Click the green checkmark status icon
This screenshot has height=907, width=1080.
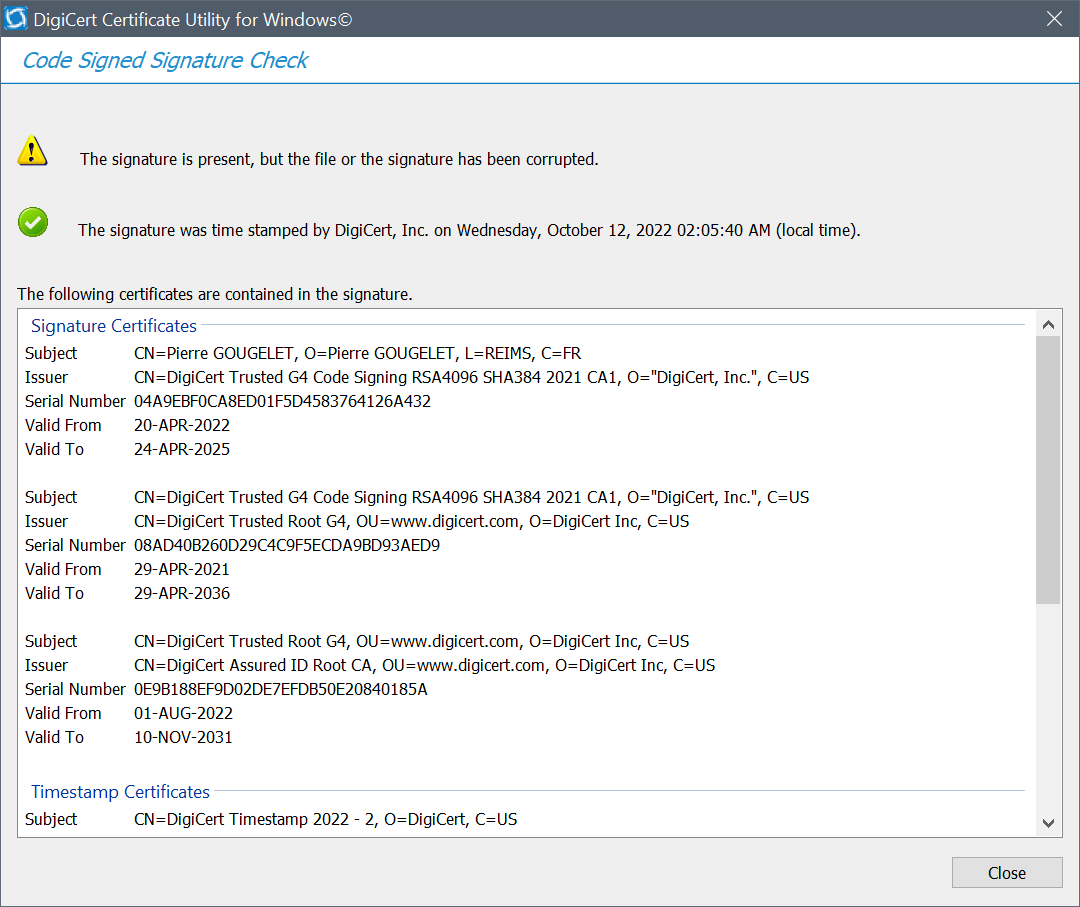pos(33,222)
